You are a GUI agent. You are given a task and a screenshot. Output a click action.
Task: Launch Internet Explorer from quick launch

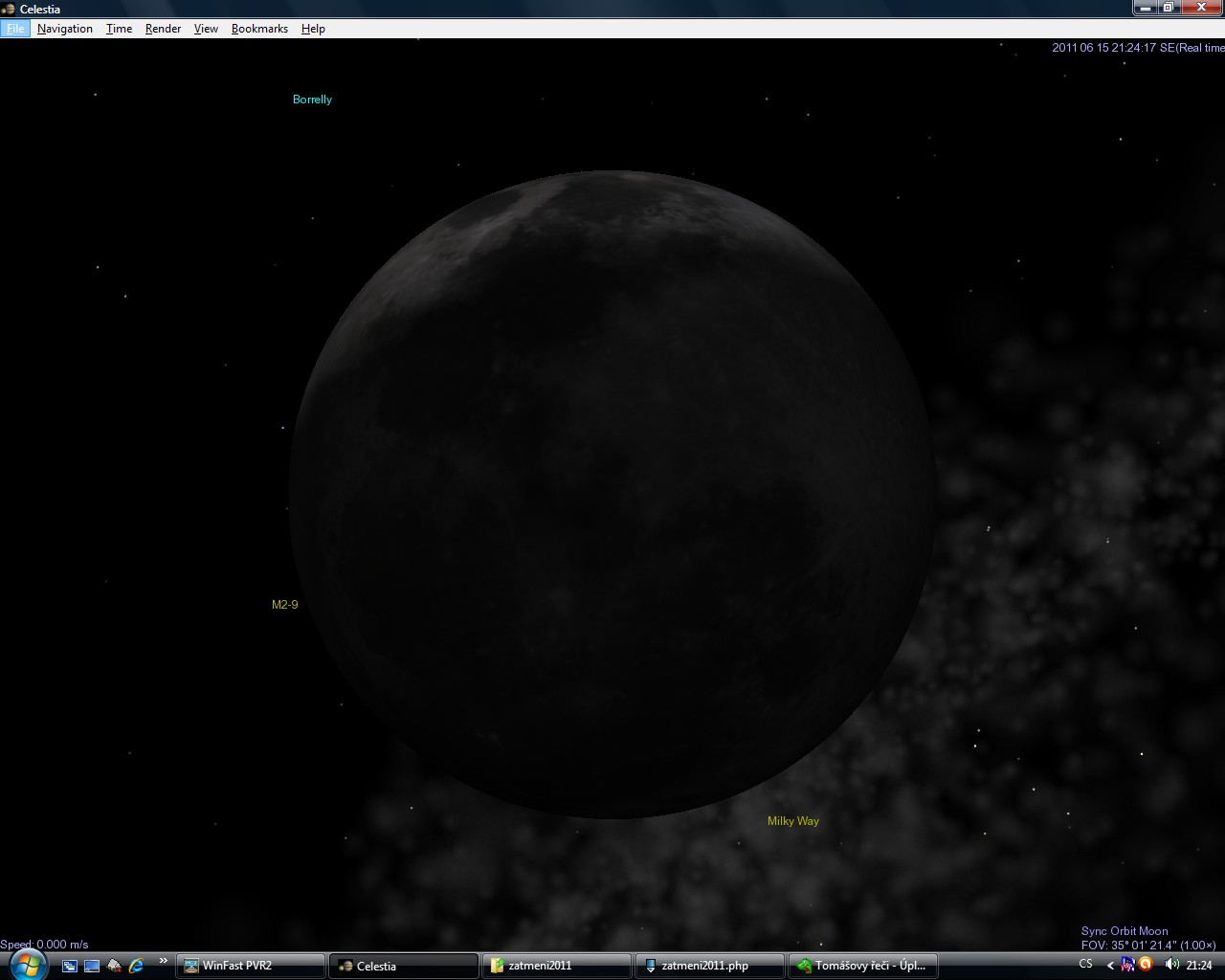[x=136, y=966]
